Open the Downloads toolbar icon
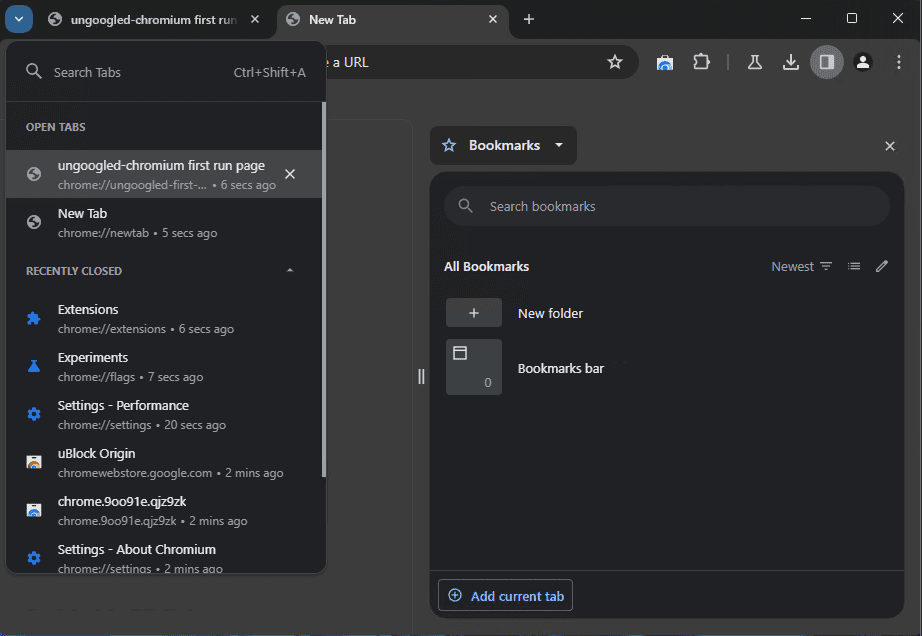 point(791,62)
